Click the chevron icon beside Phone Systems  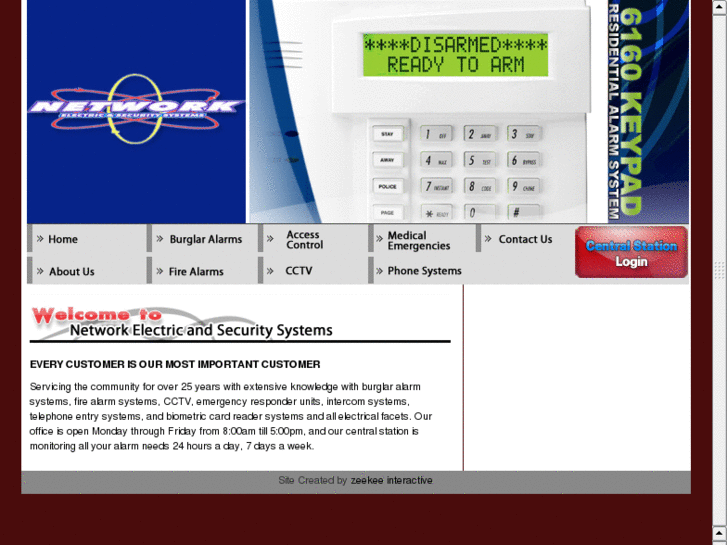[379, 271]
